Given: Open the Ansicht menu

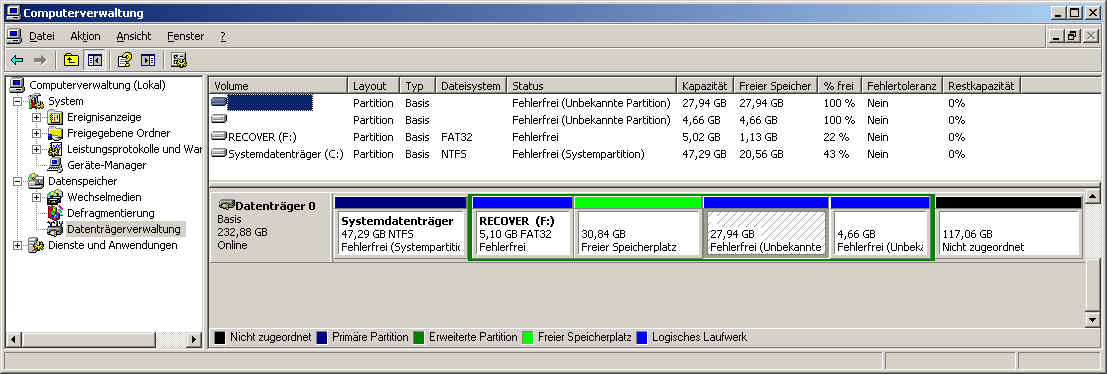Looking at the screenshot, I should click(134, 36).
